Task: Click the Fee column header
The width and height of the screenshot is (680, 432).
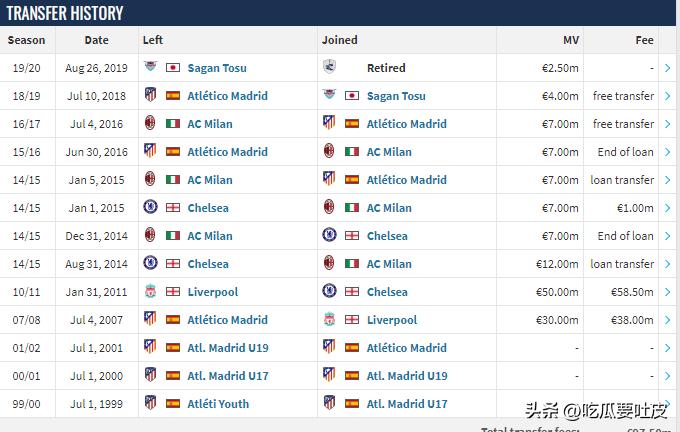Action: (x=644, y=40)
